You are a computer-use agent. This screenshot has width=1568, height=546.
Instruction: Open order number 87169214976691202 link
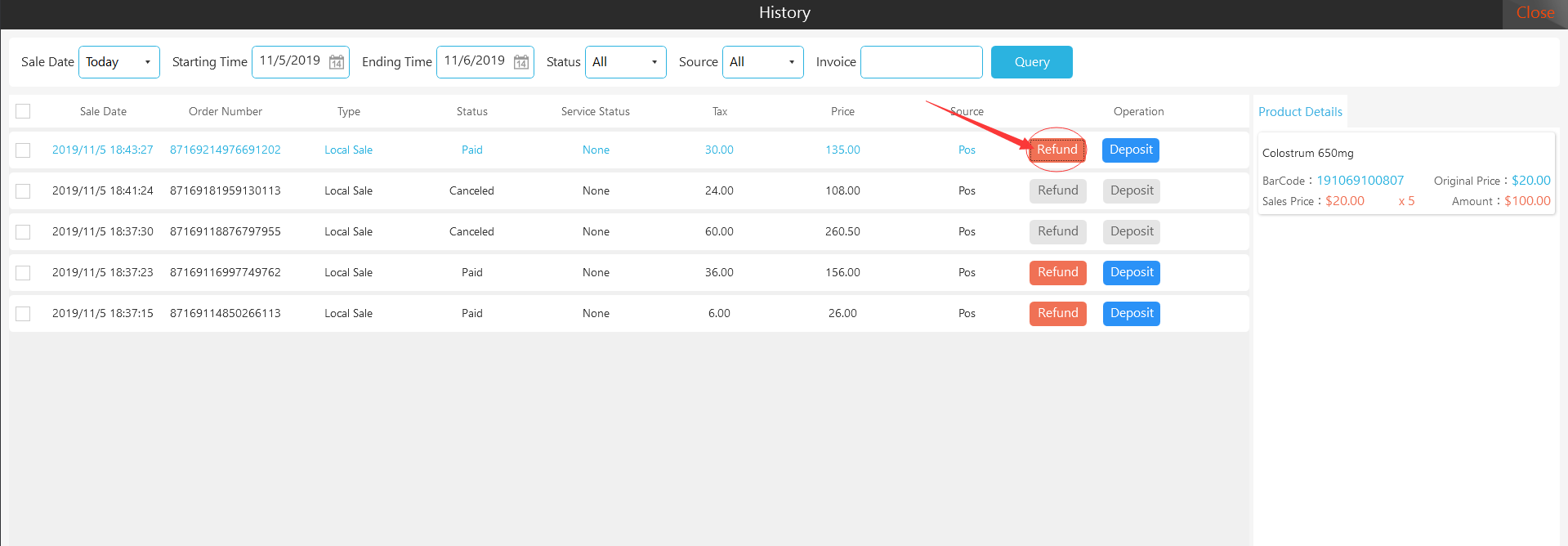[x=225, y=150]
